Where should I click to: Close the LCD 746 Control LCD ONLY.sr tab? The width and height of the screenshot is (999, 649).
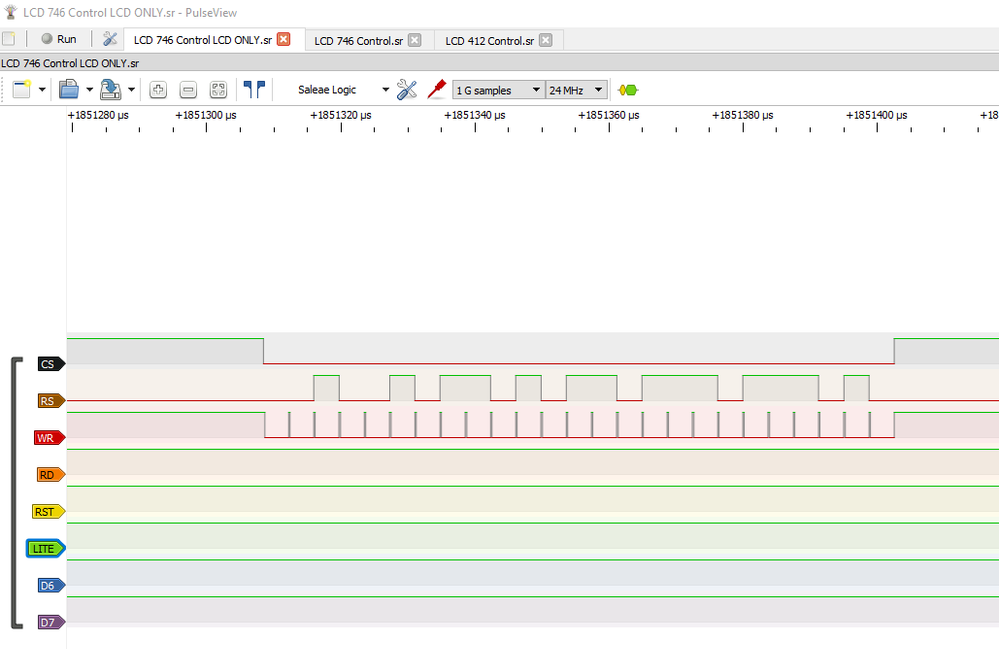(x=284, y=39)
